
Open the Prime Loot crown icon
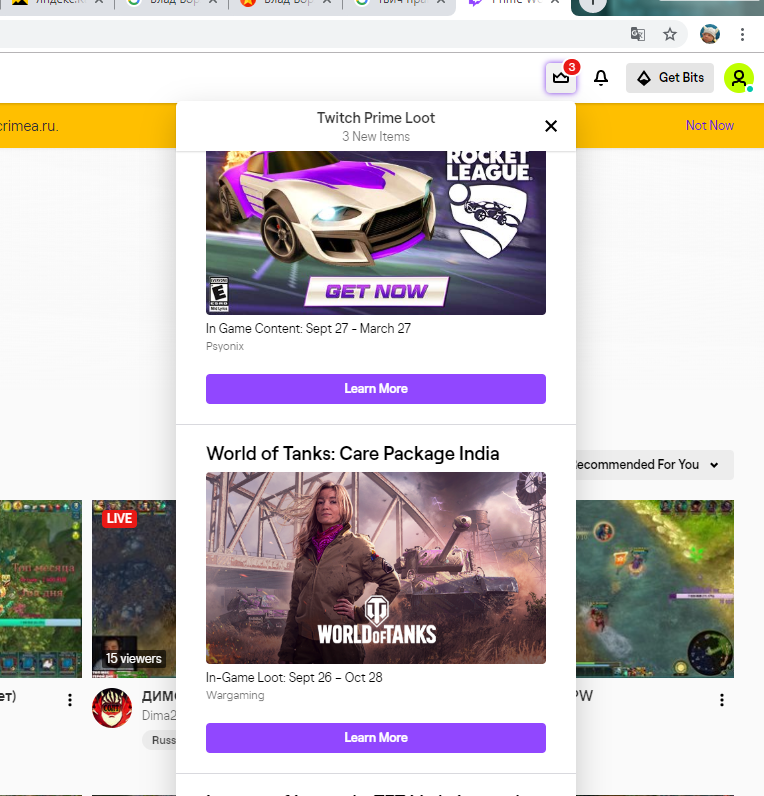pos(561,78)
